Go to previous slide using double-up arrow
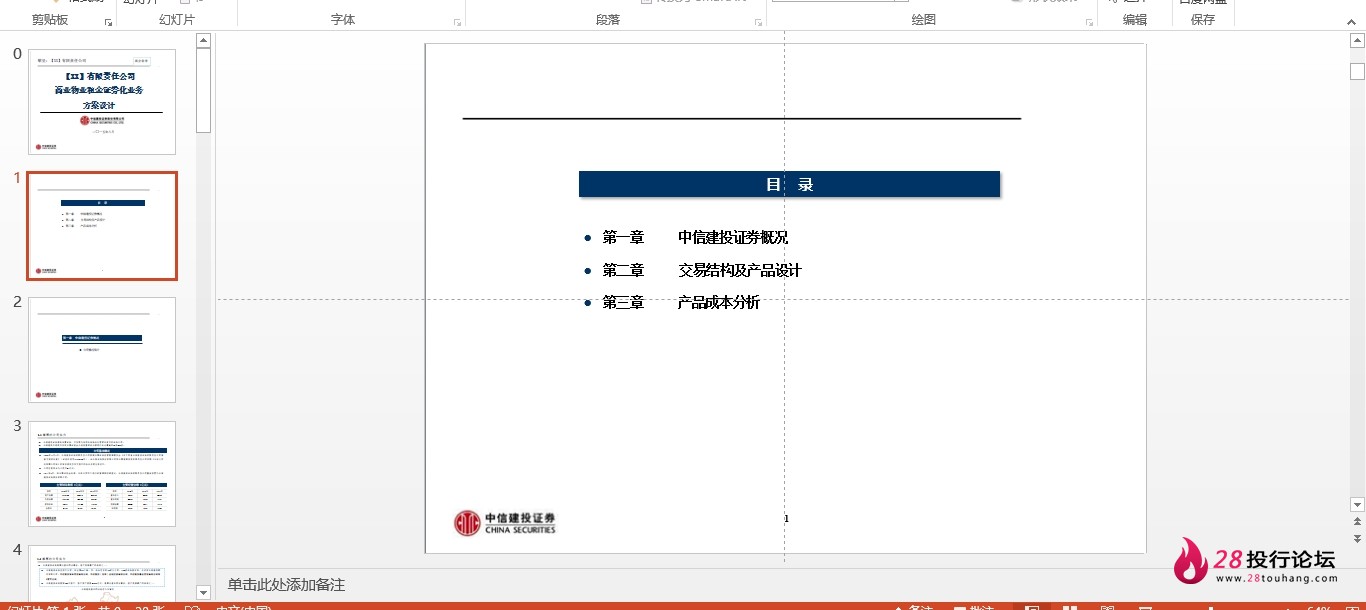 [x=1357, y=522]
